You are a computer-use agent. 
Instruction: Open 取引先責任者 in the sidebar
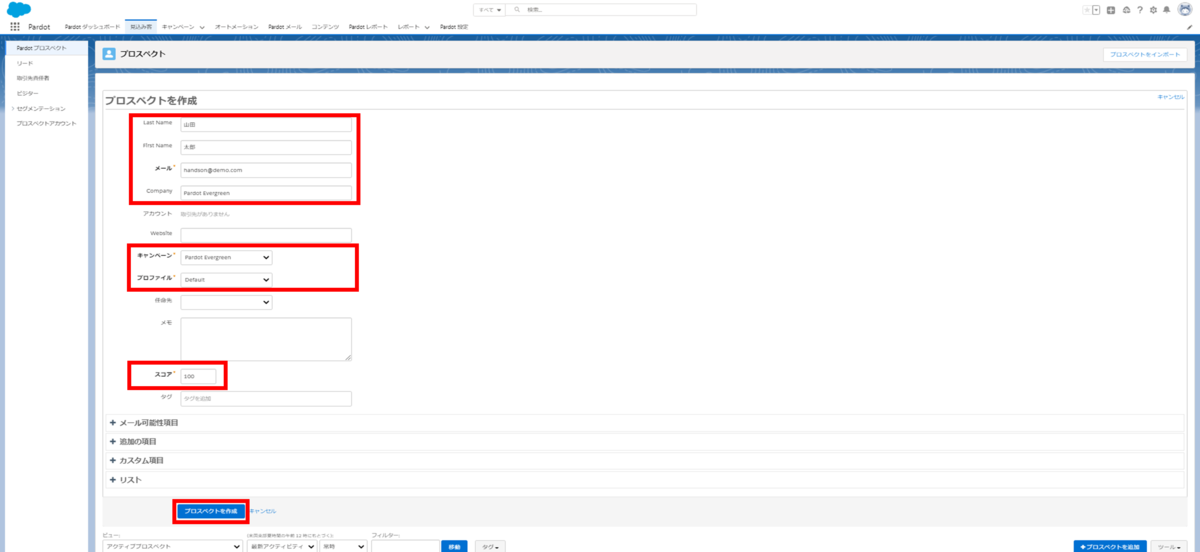(x=33, y=78)
